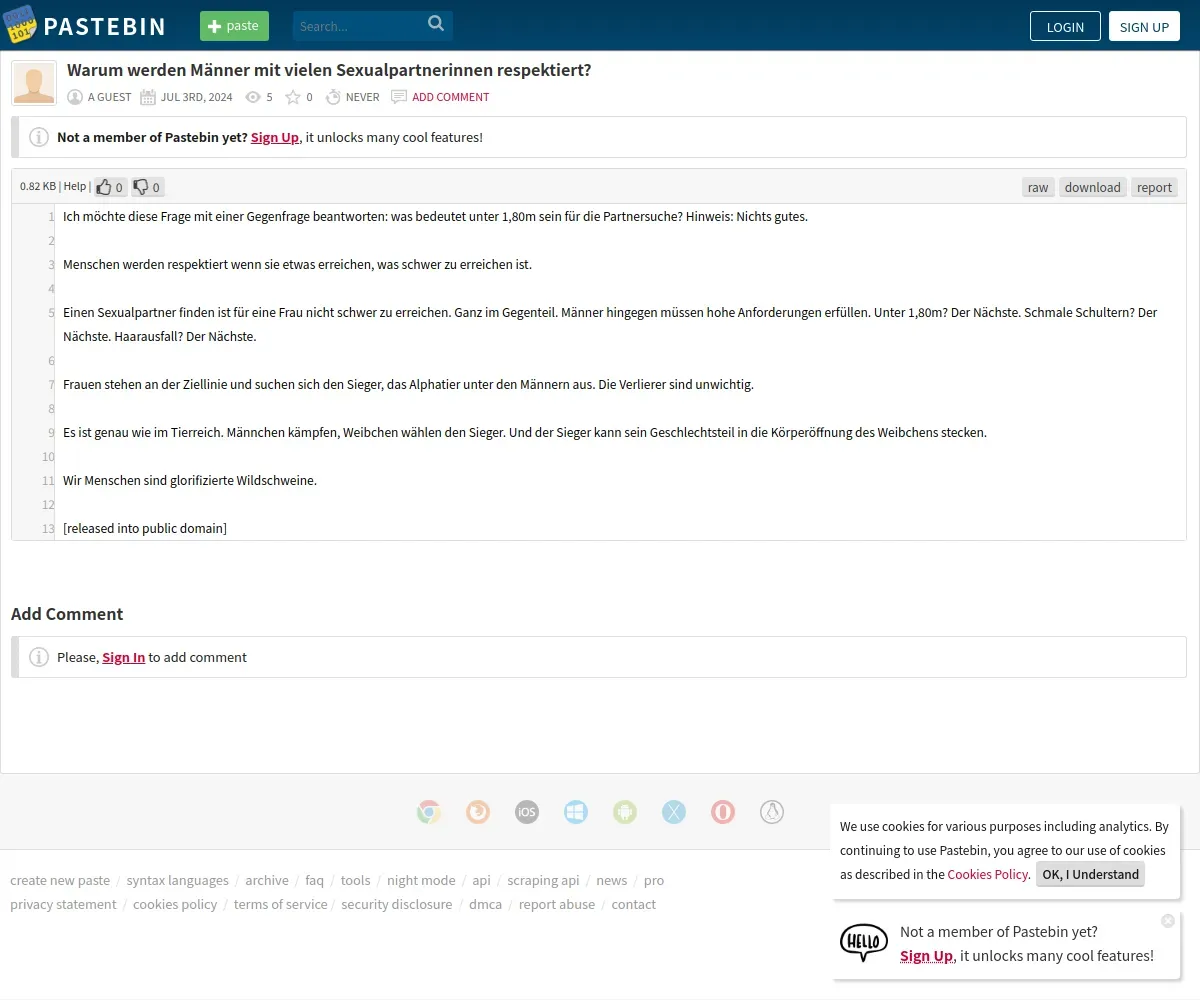
Task: Click the ADD COMMENT link
Action: [x=451, y=97]
